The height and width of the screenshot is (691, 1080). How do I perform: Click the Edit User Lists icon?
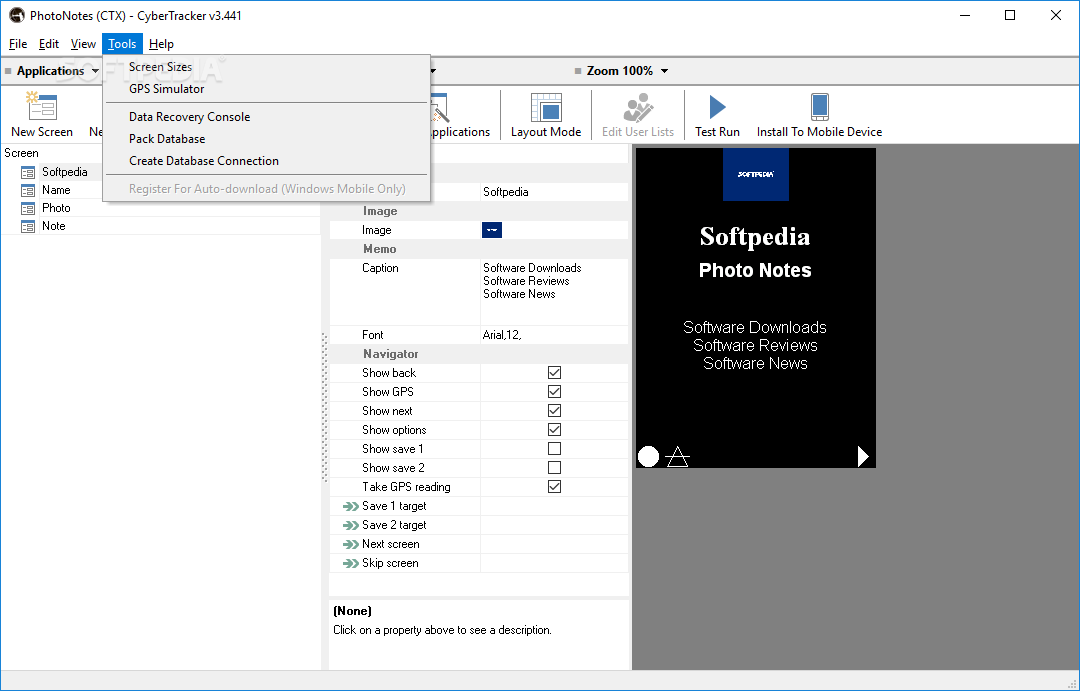pyautogui.click(x=638, y=107)
